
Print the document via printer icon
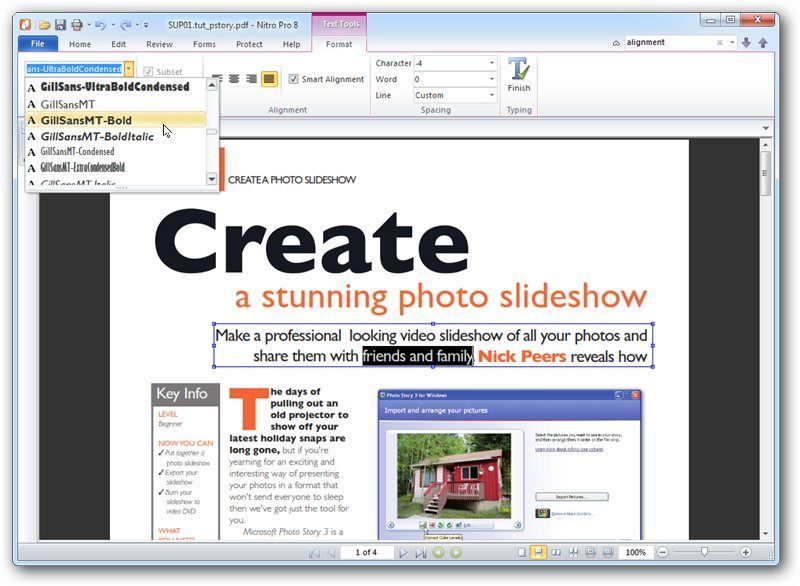click(x=77, y=24)
